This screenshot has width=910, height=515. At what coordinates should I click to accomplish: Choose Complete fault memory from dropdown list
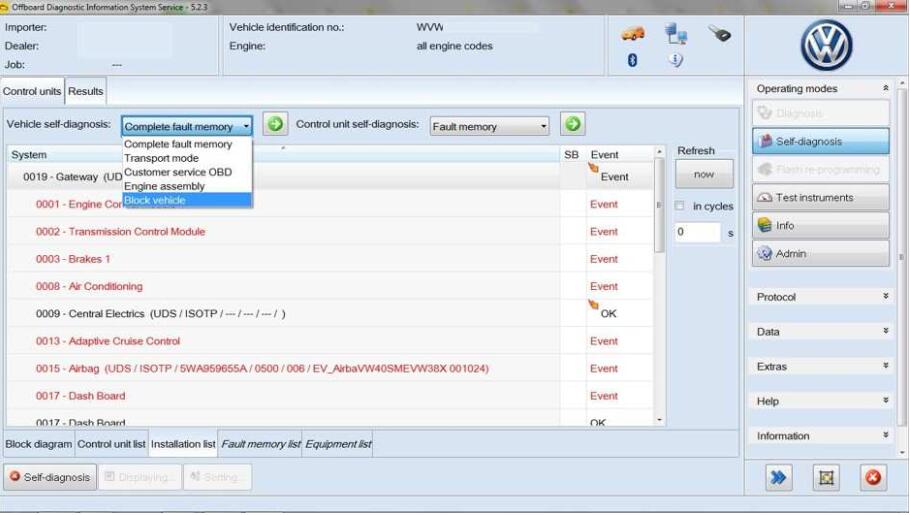tap(187, 144)
